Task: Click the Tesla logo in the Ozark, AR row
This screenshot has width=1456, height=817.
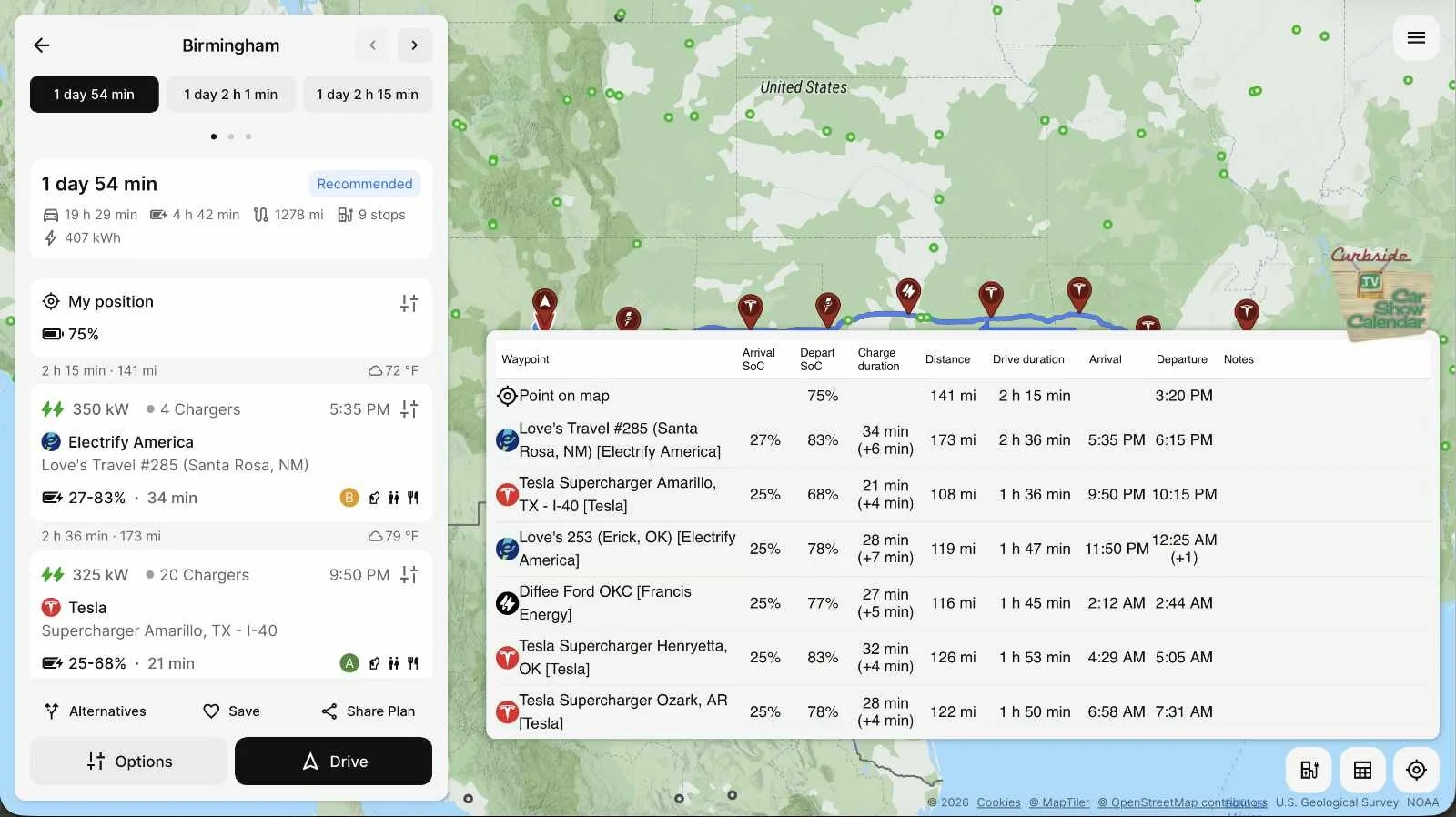Action: click(507, 711)
